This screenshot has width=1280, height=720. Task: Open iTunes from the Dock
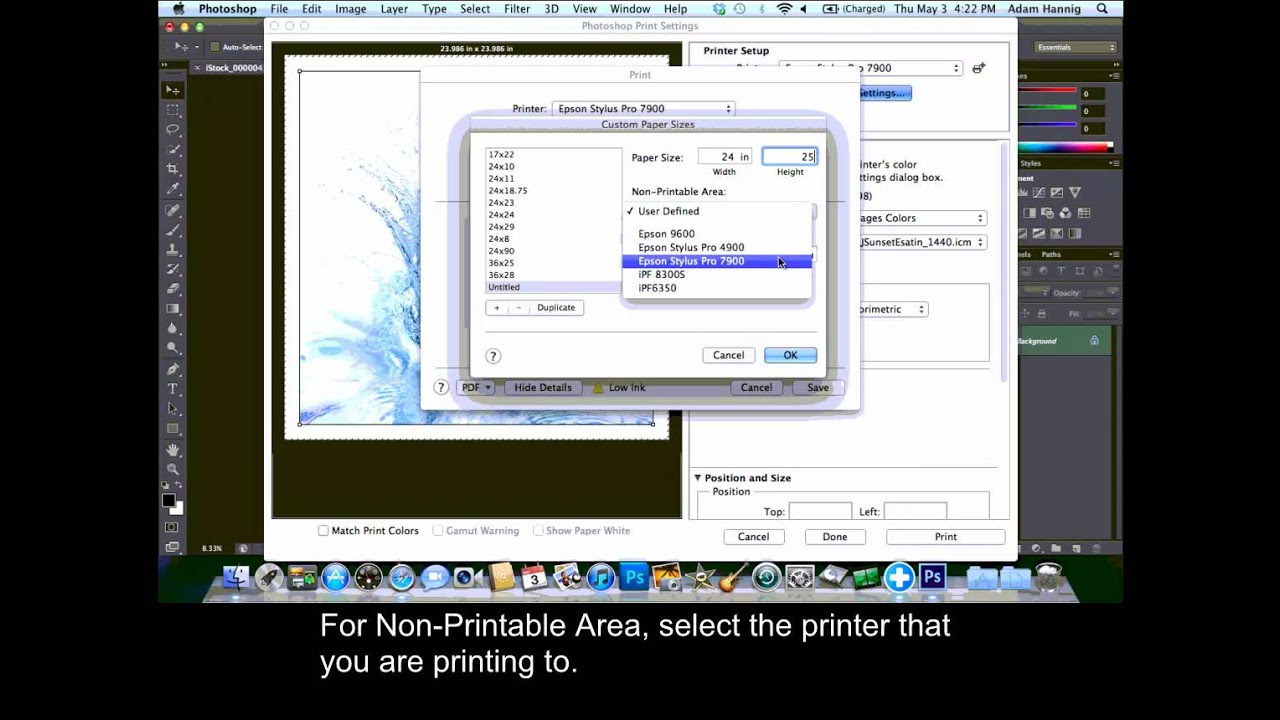pyautogui.click(x=600, y=577)
